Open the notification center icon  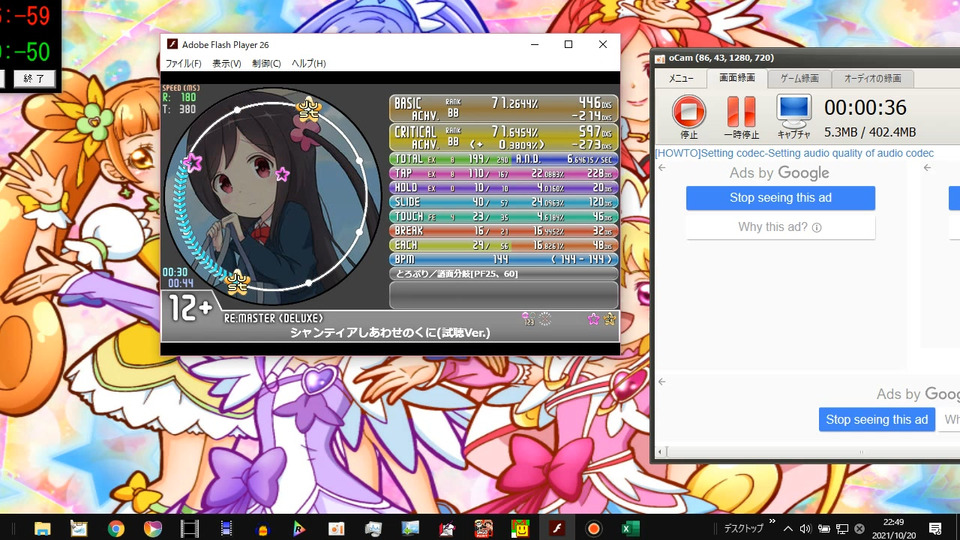935,528
